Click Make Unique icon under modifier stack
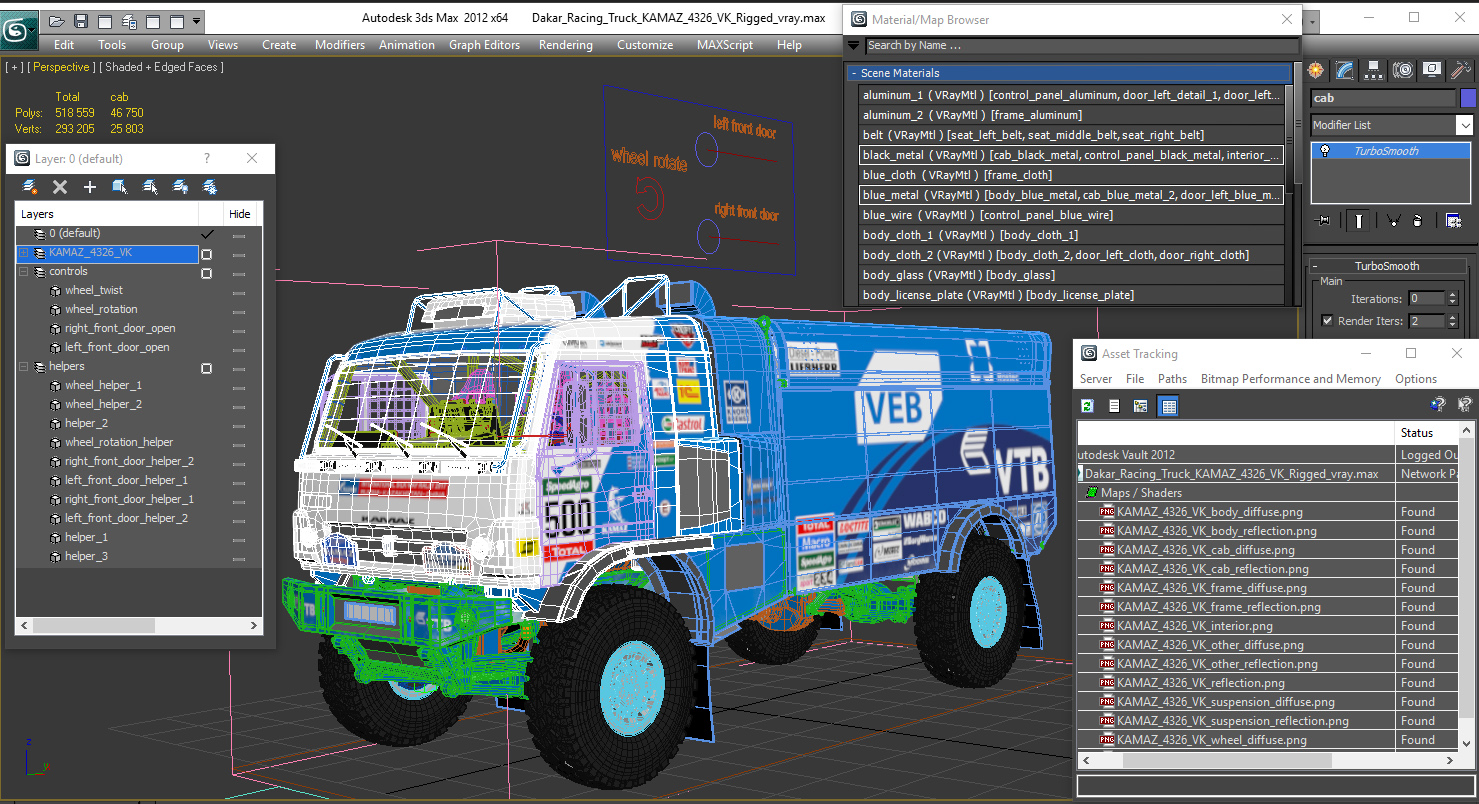The height and width of the screenshot is (804, 1479). (1393, 221)
